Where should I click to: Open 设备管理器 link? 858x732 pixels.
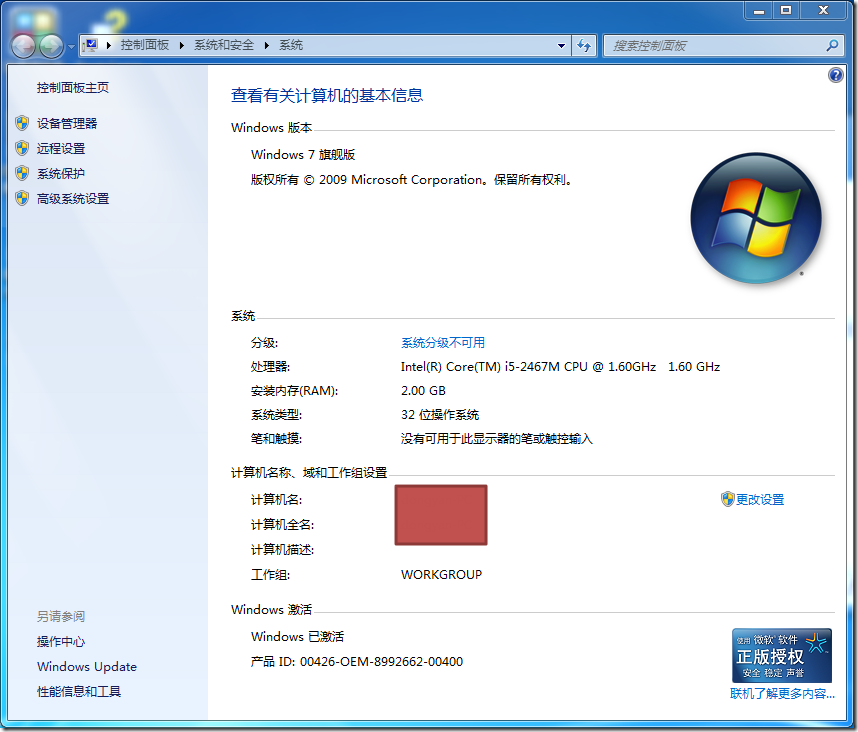tap(67, 124)
